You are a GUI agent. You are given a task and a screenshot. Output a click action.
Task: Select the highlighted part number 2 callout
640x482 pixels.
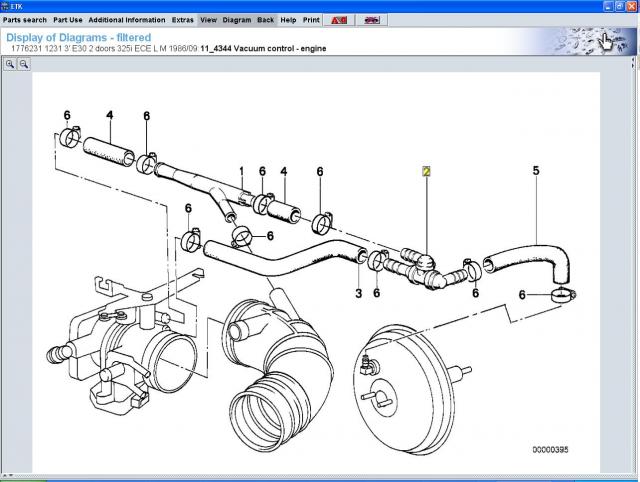pyautogui.click(x=426, y=172)
